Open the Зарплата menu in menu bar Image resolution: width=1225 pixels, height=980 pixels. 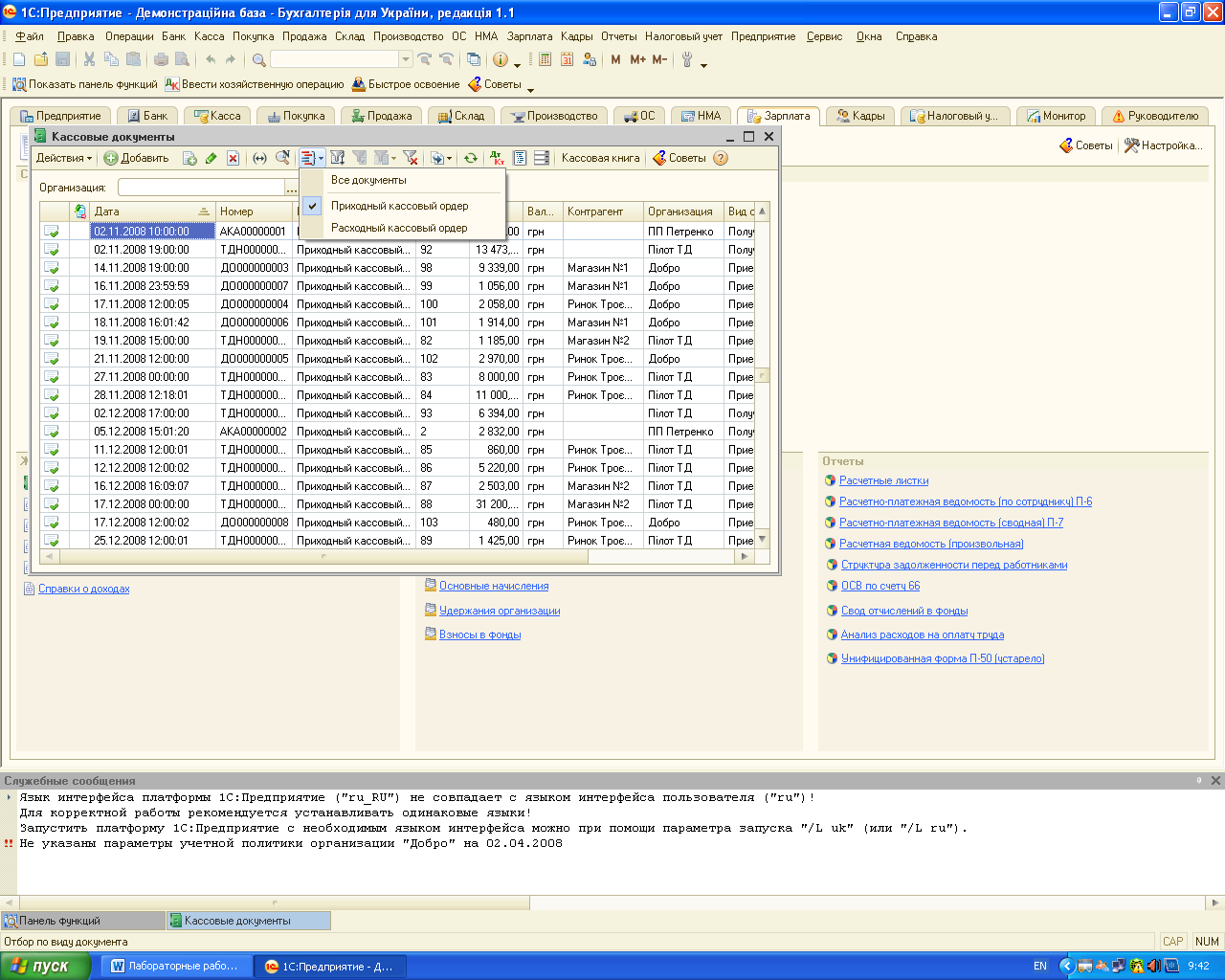[529, 36]
